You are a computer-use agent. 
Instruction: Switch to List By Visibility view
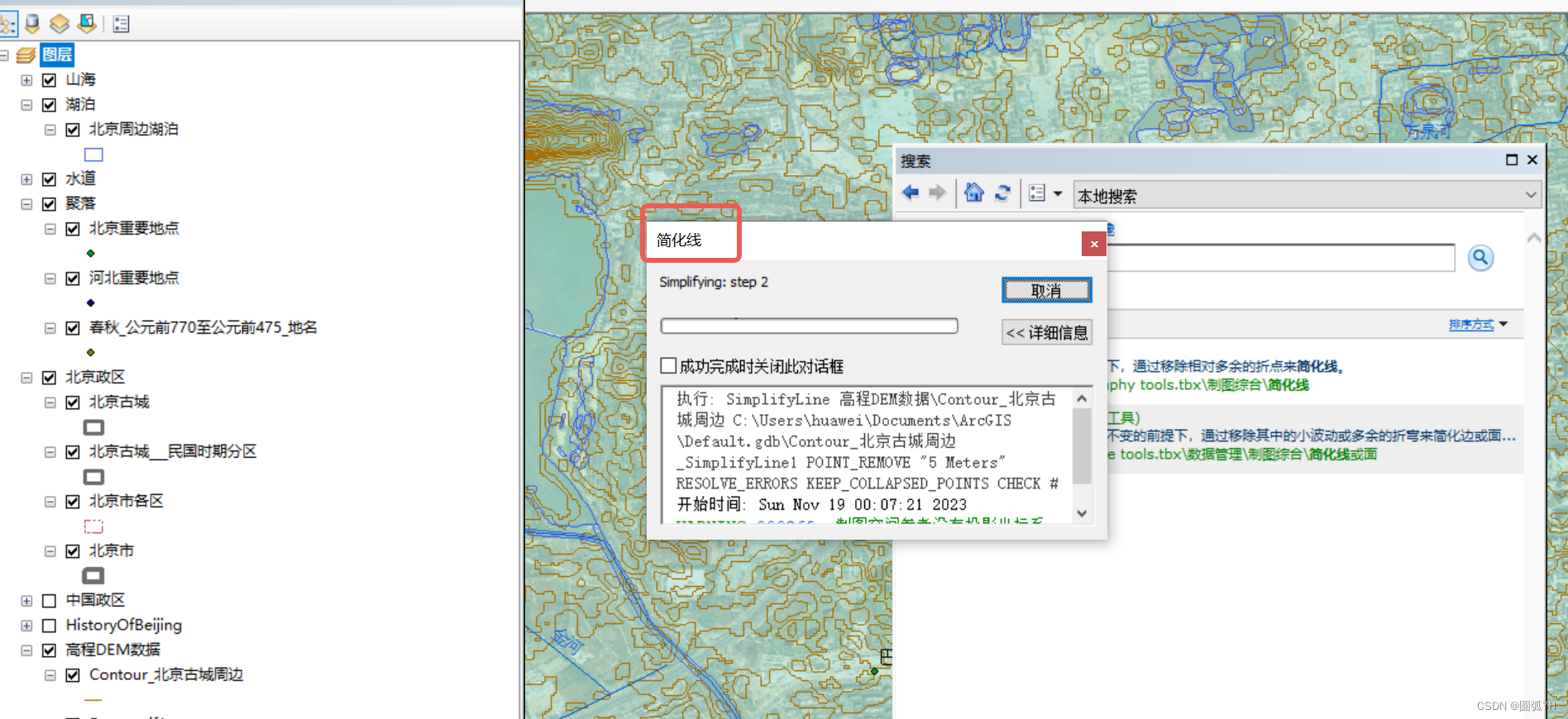[x=60, y=24]
